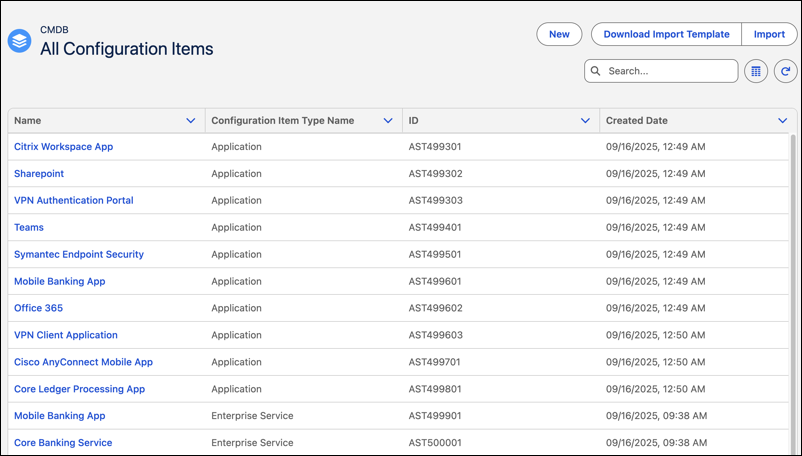Open the column settings table icon
The image size is (802, 456).
756,71
